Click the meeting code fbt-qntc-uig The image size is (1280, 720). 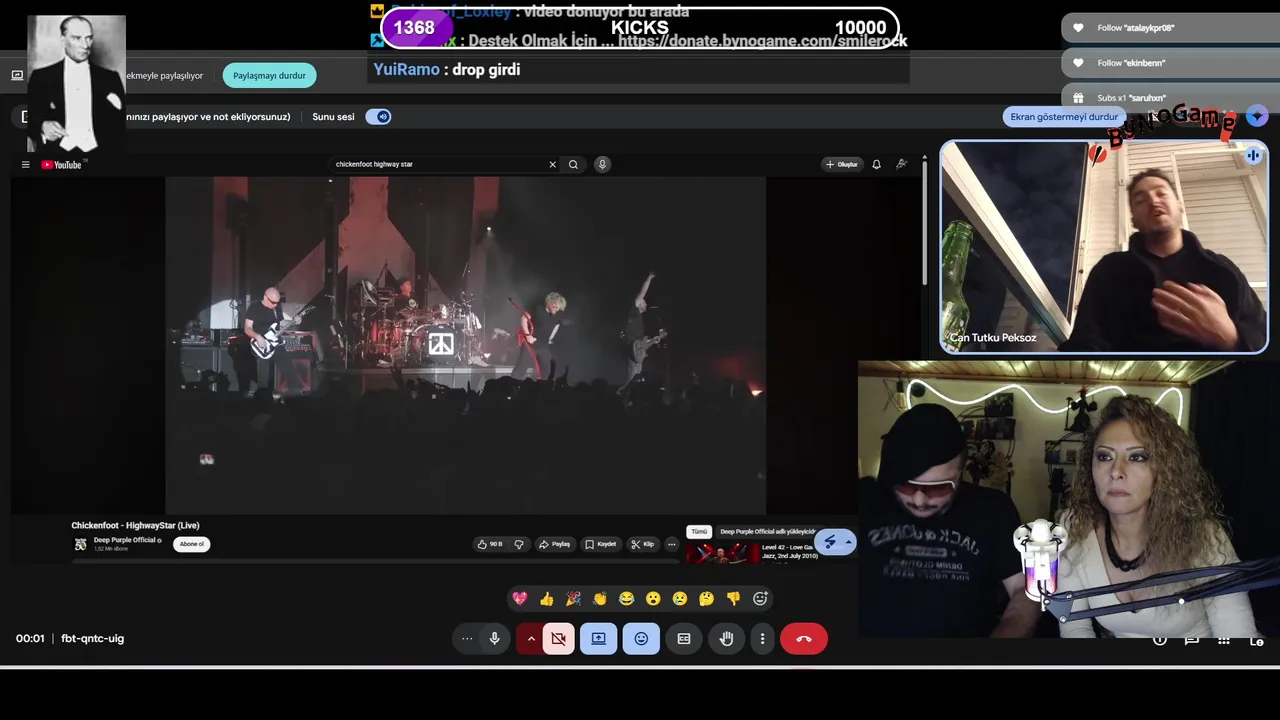click(x=92, y=638)
